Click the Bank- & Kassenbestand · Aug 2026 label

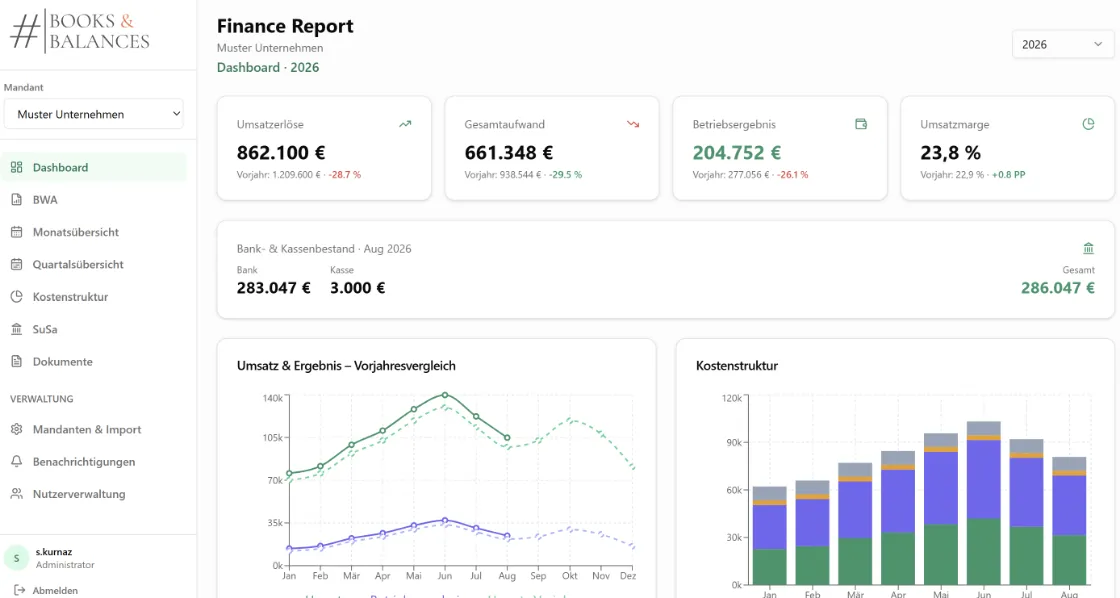click(324, 249)
